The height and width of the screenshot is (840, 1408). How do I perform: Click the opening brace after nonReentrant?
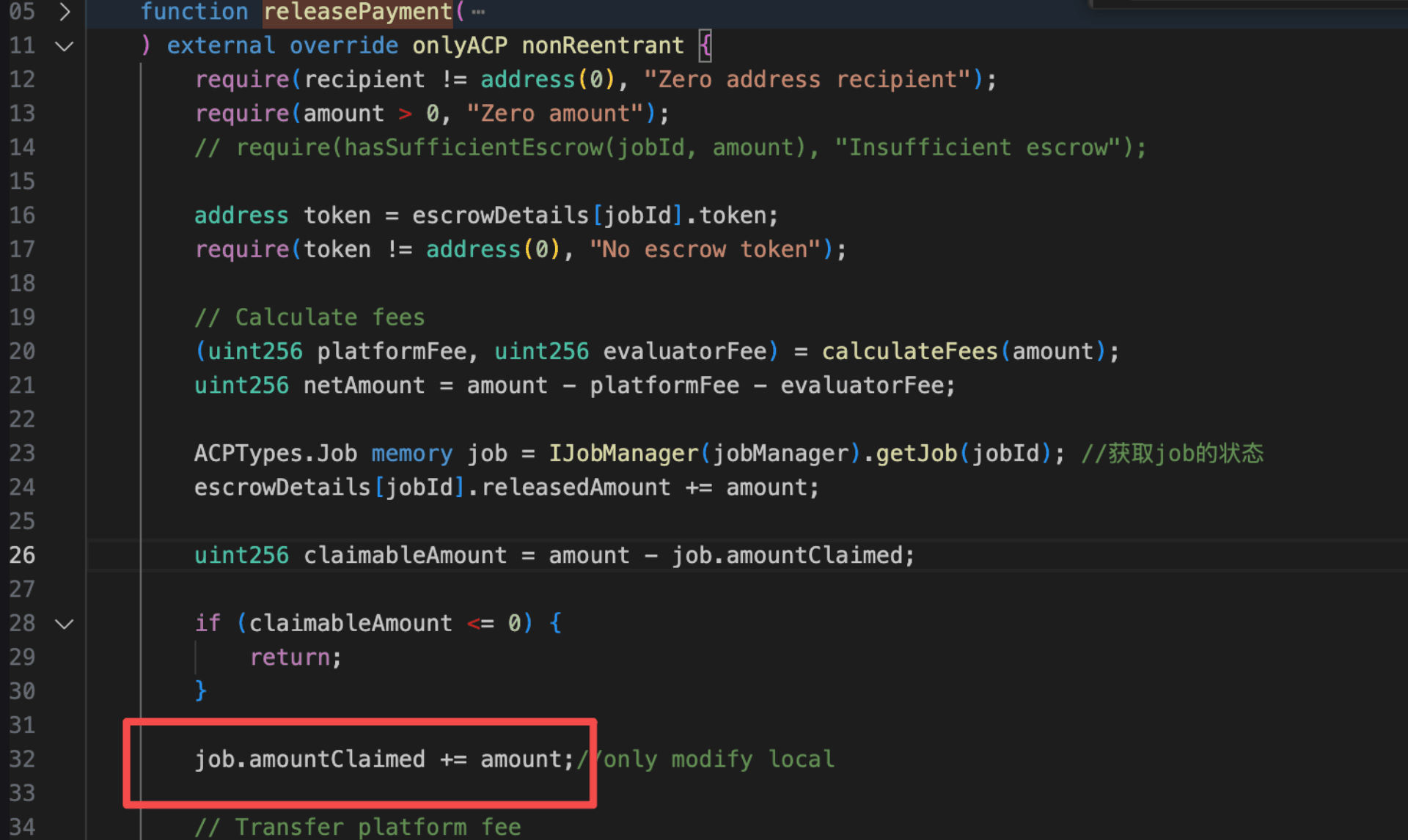pos(705,46)
